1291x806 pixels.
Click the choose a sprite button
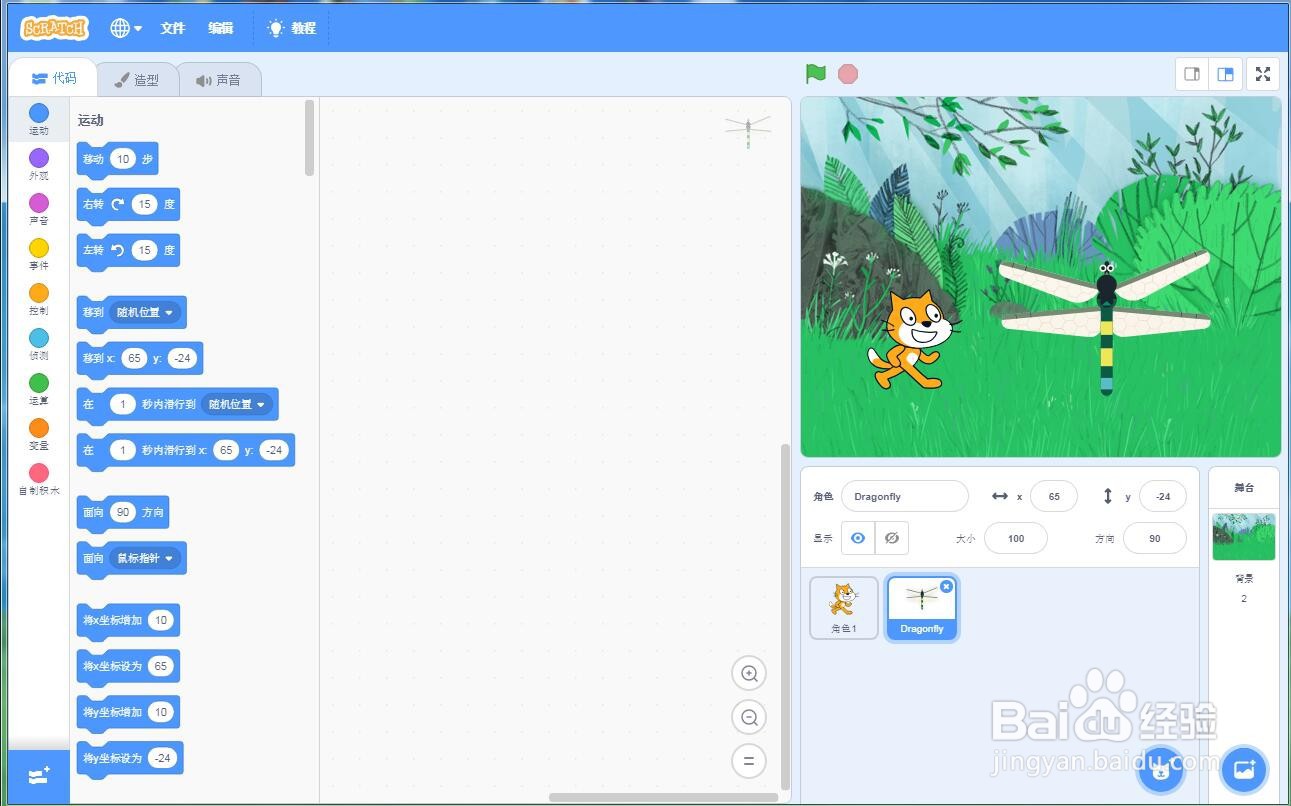pyautogui.click(x=1160, y=769)
